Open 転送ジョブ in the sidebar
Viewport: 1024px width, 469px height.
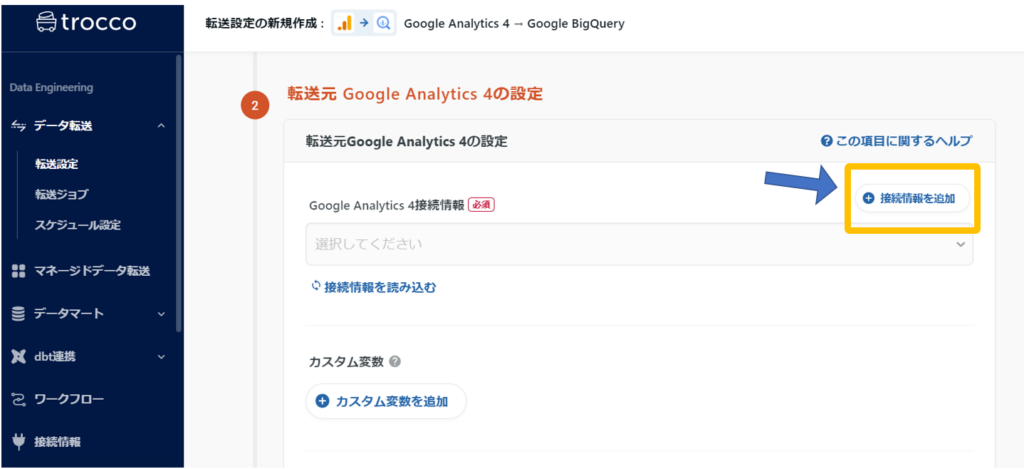[61, 194]
